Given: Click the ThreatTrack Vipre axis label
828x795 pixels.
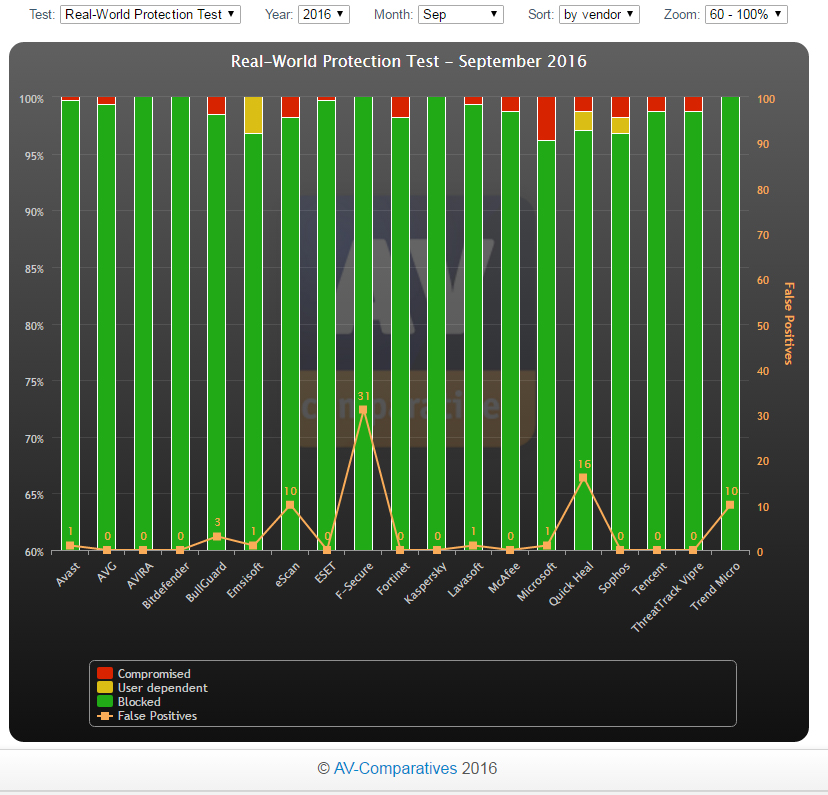Looking at the screenshot, I should click(667, 597).
